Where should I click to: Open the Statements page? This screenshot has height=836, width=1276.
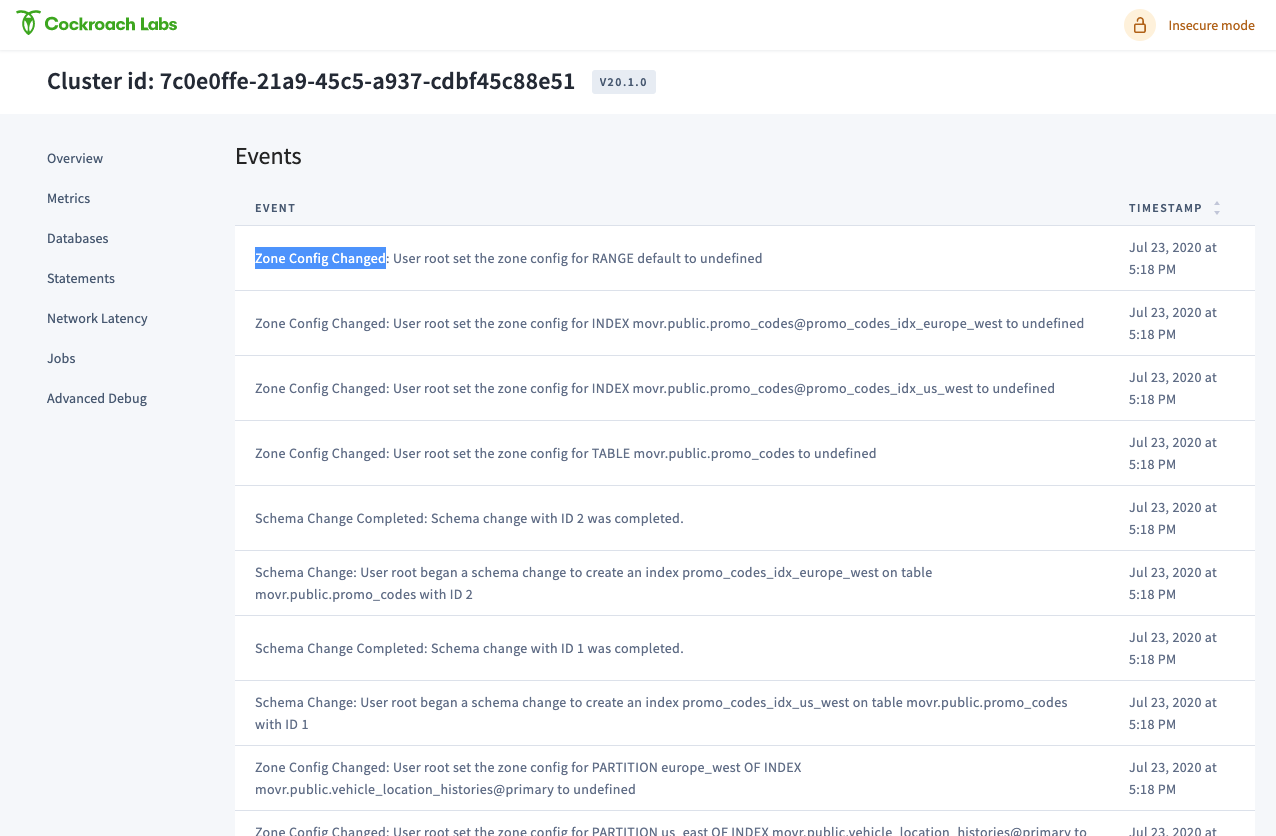80,278
